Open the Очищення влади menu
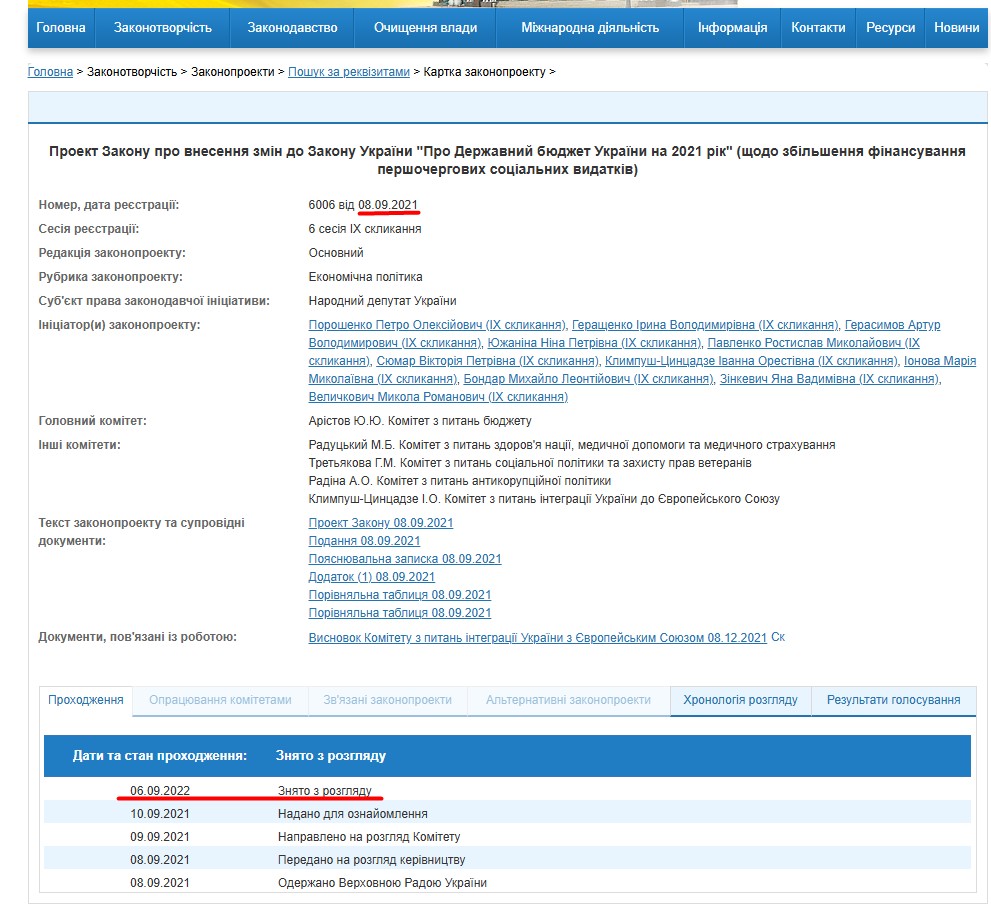 coord(425,28)
